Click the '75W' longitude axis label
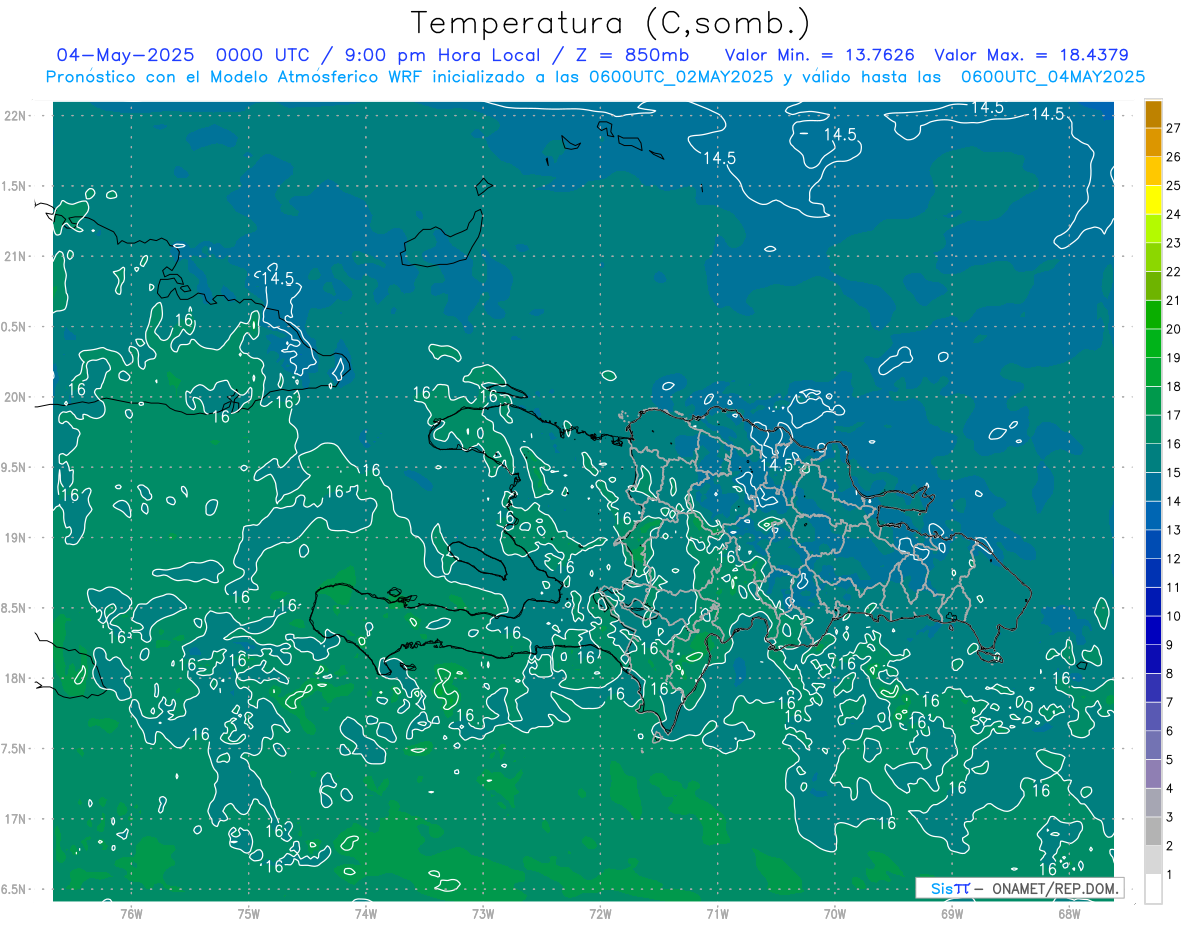This screenshot has height=927, width=1200. coord(249,914)
